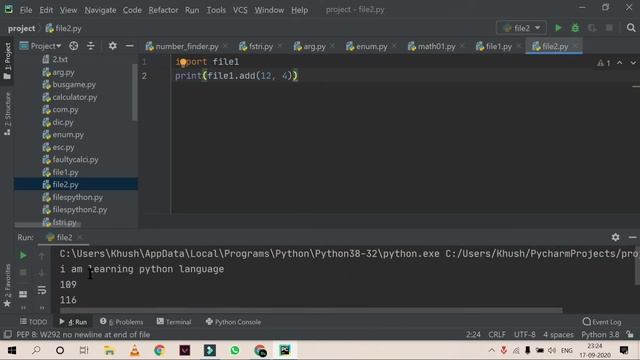Click the intention lightbulb on line 1
This screenshot has height=360, width=640.
click(x=183, y=62)
